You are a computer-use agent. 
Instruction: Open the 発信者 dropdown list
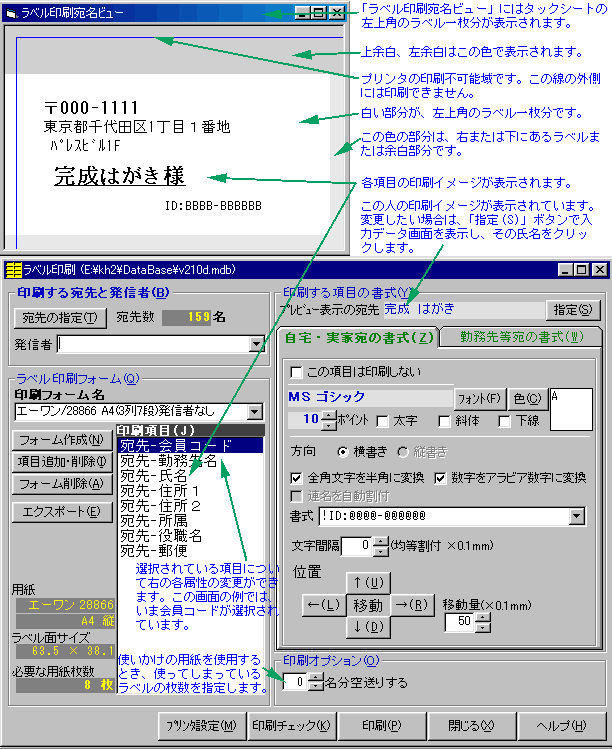point(256,345)
